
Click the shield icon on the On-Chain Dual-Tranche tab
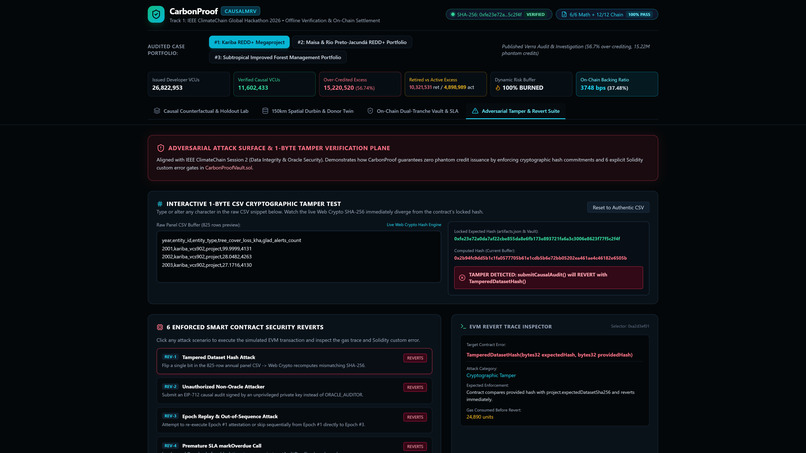(x=370, y=111)
